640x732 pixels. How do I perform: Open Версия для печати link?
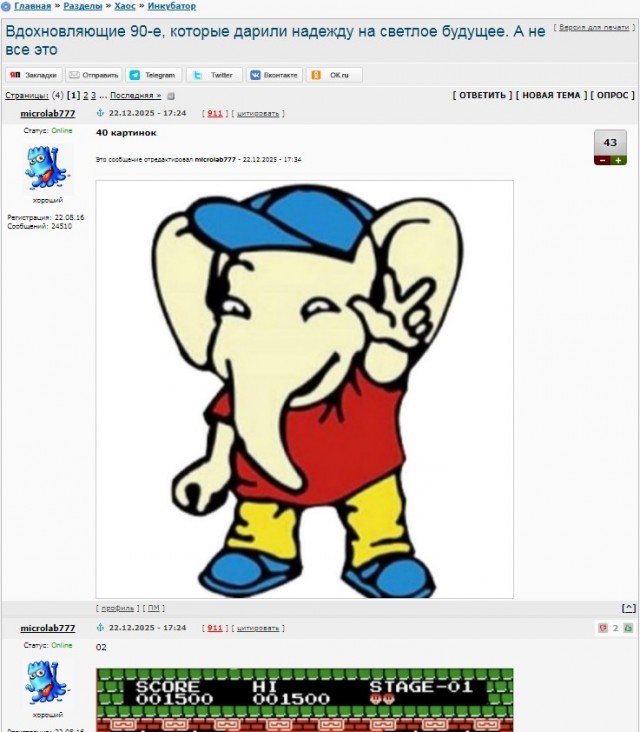594,28
